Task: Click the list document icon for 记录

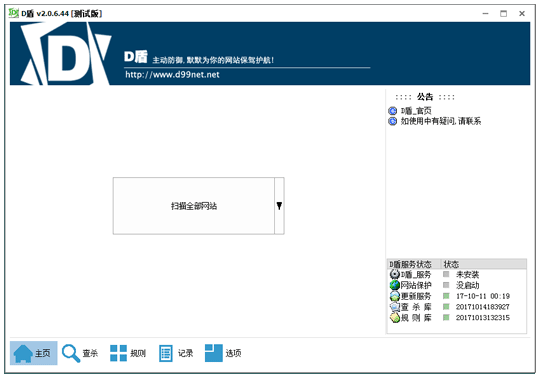Action: [166, 353]
